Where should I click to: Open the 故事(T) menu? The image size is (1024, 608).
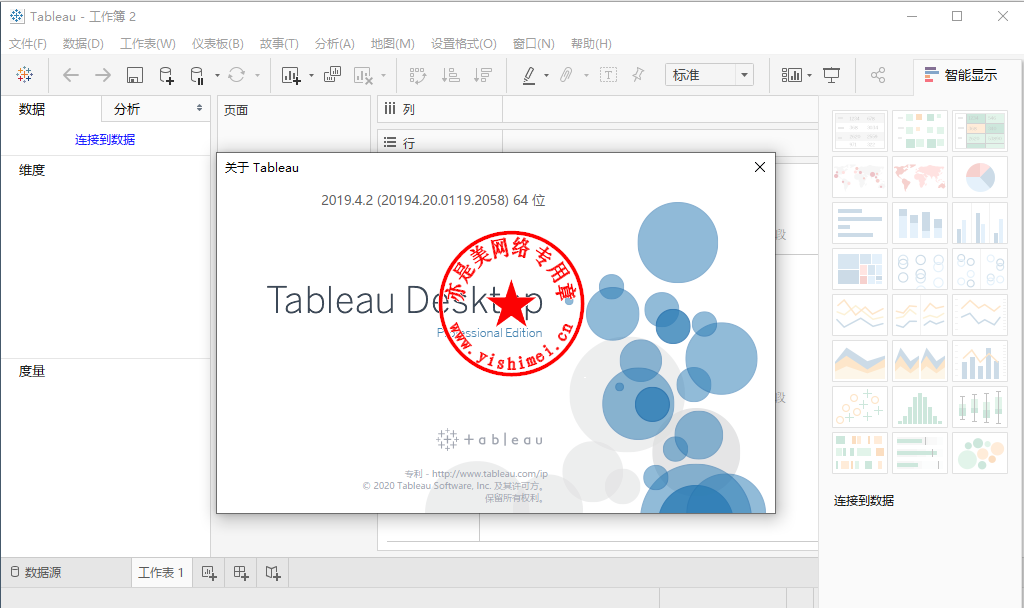pyautogui.click(x=279, y=44)
